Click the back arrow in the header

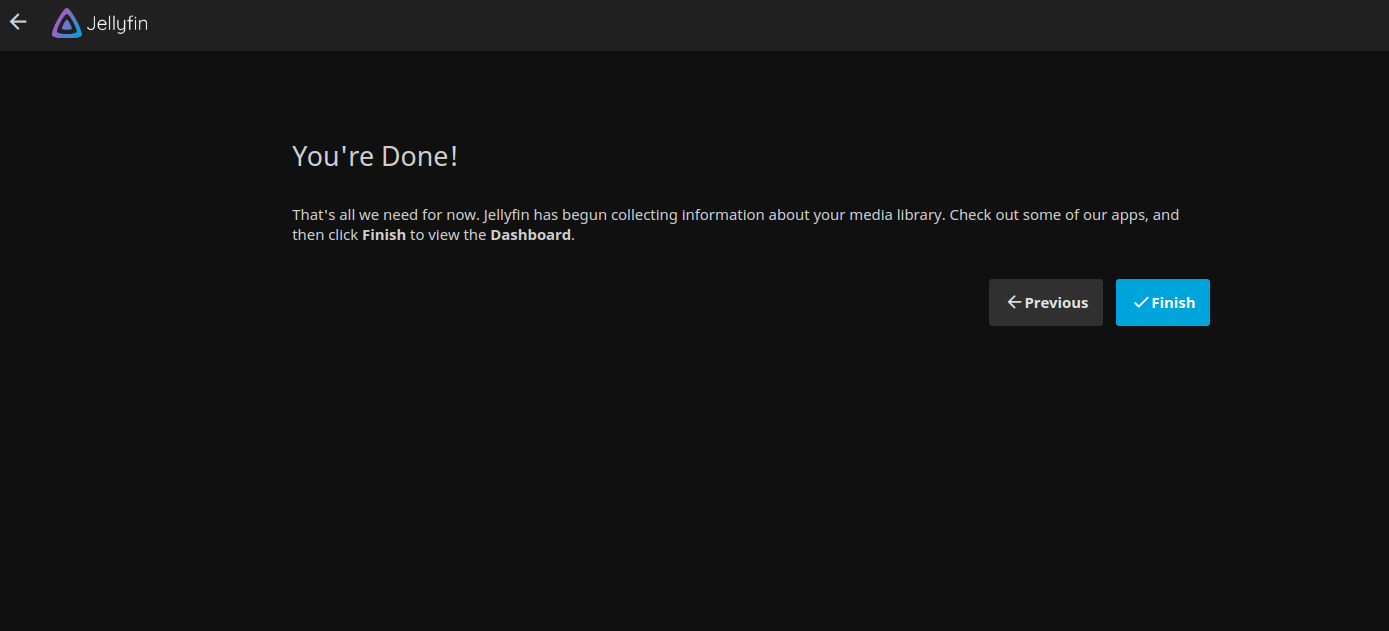coord(18,22)
